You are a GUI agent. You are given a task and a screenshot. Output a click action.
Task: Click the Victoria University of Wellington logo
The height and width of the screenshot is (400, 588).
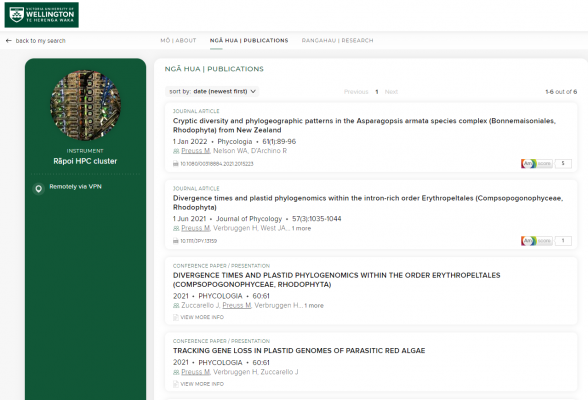[42, 15]
